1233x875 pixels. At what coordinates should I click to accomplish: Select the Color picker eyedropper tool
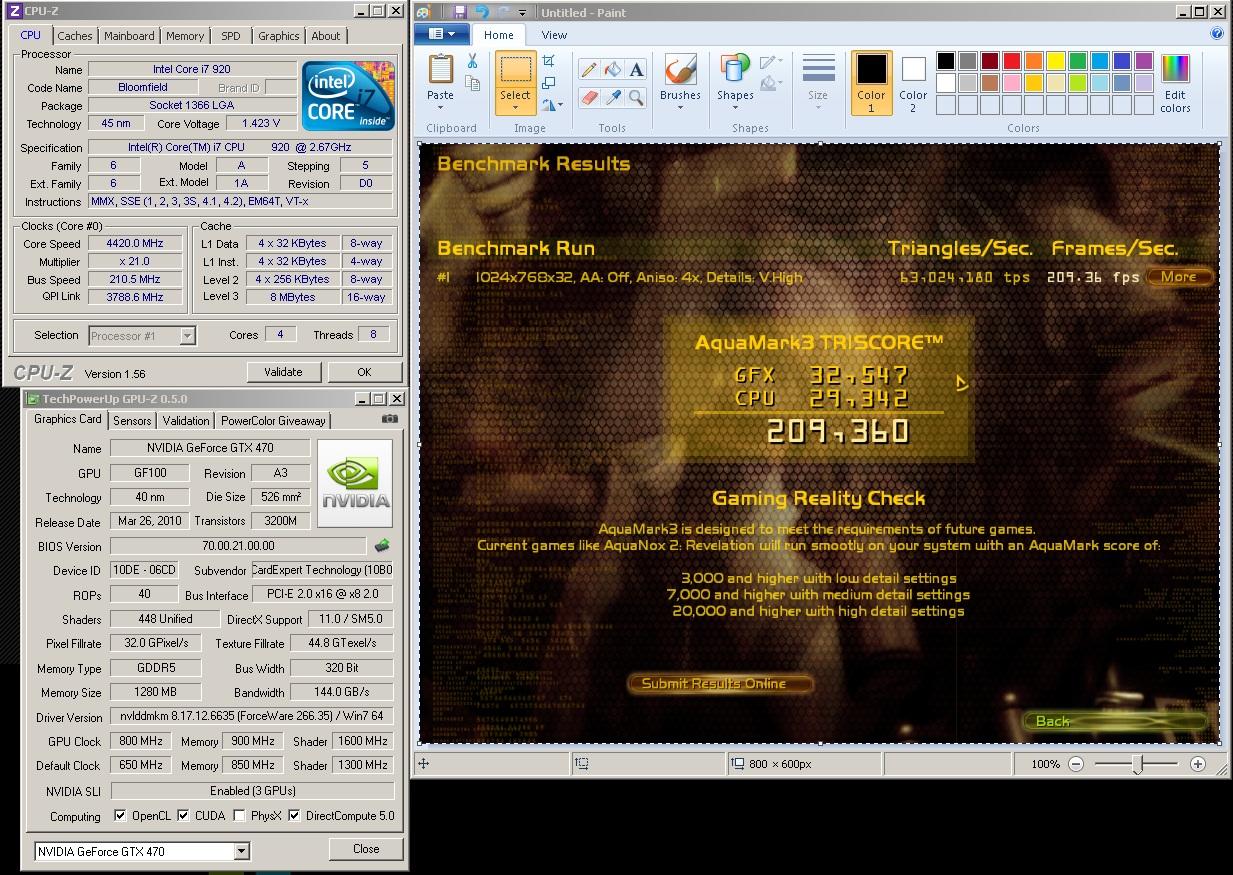click(612, 97)
